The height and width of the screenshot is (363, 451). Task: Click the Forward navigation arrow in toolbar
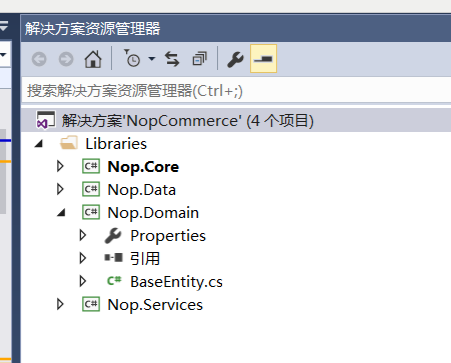[x=66, y=59]
